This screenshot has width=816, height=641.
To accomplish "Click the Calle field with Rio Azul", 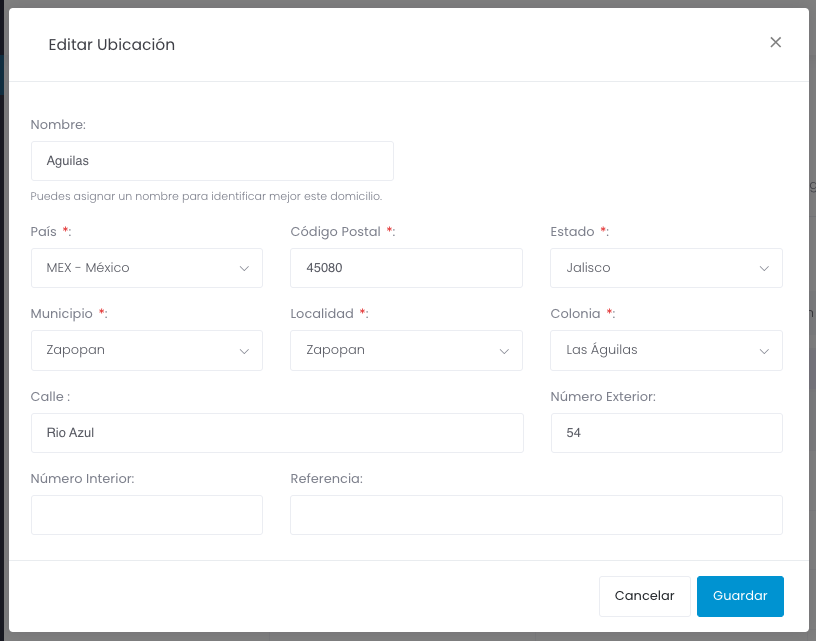I will pyautogui.click(x=277, y=433).
